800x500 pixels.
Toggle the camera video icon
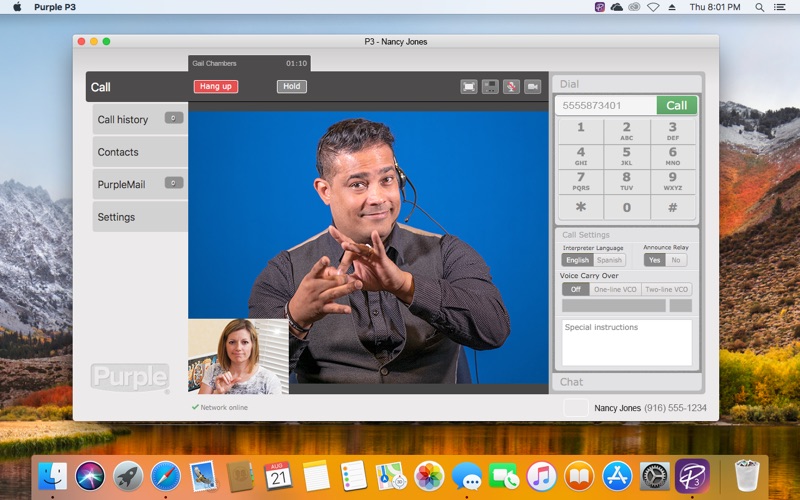point(533,87)
